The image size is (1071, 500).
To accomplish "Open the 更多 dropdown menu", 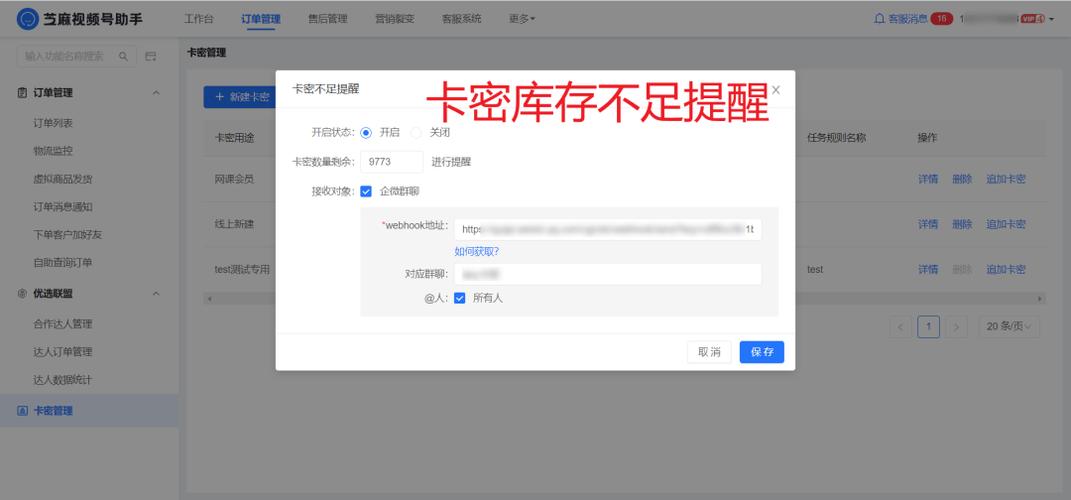I will [521, 19].
